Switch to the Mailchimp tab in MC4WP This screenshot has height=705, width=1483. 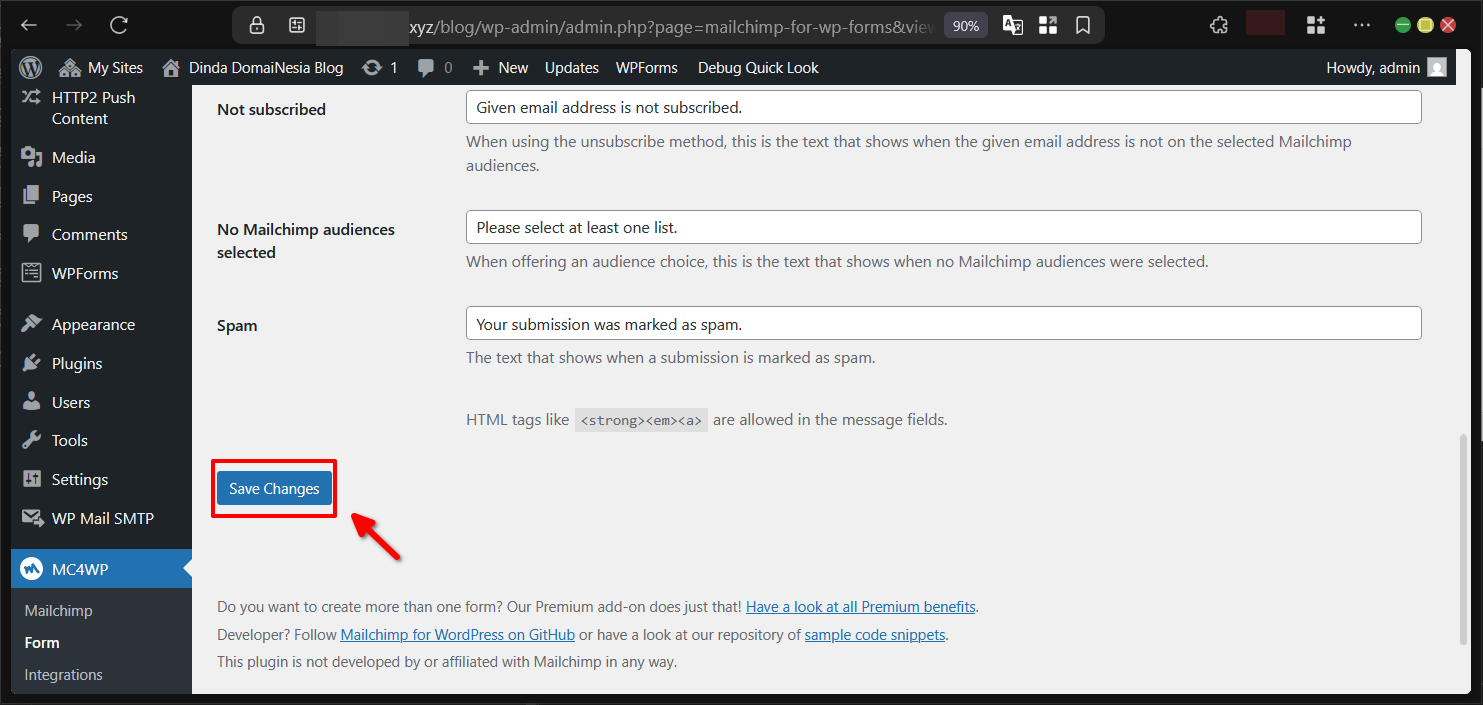pos(56,610)
